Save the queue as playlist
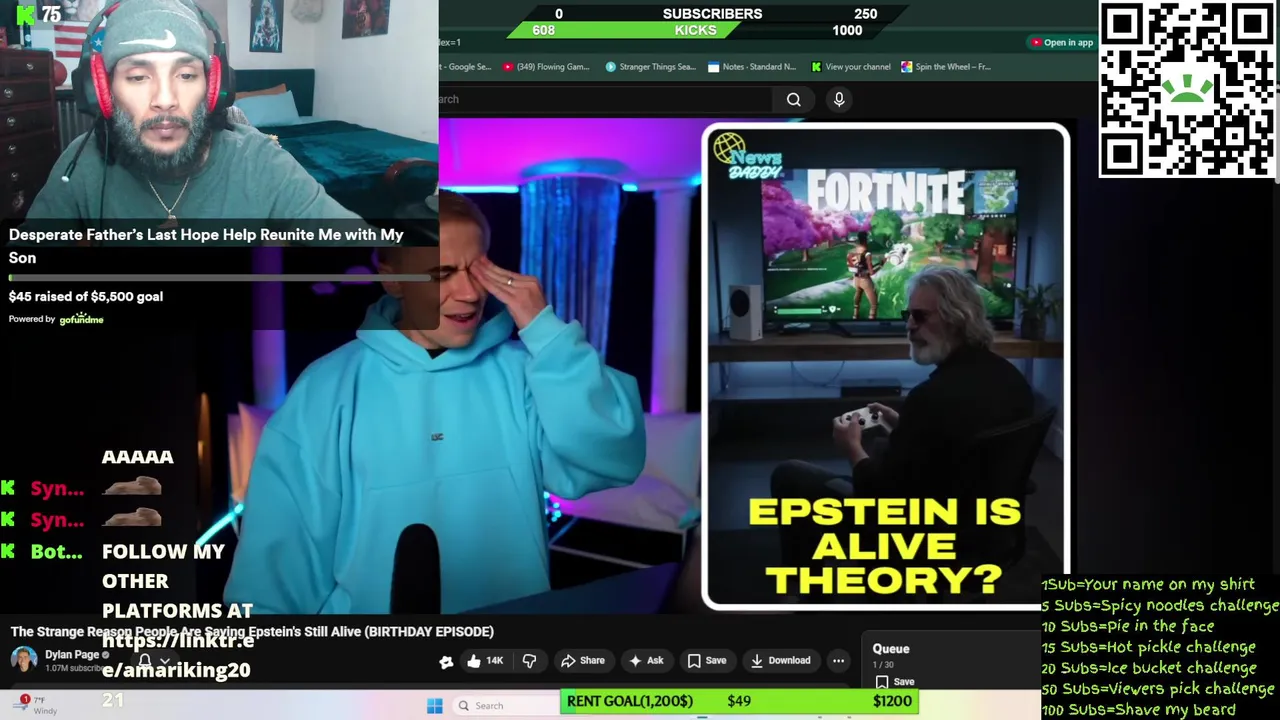The height and width of the screenshot is (720, 1280). tap(895, 682)
